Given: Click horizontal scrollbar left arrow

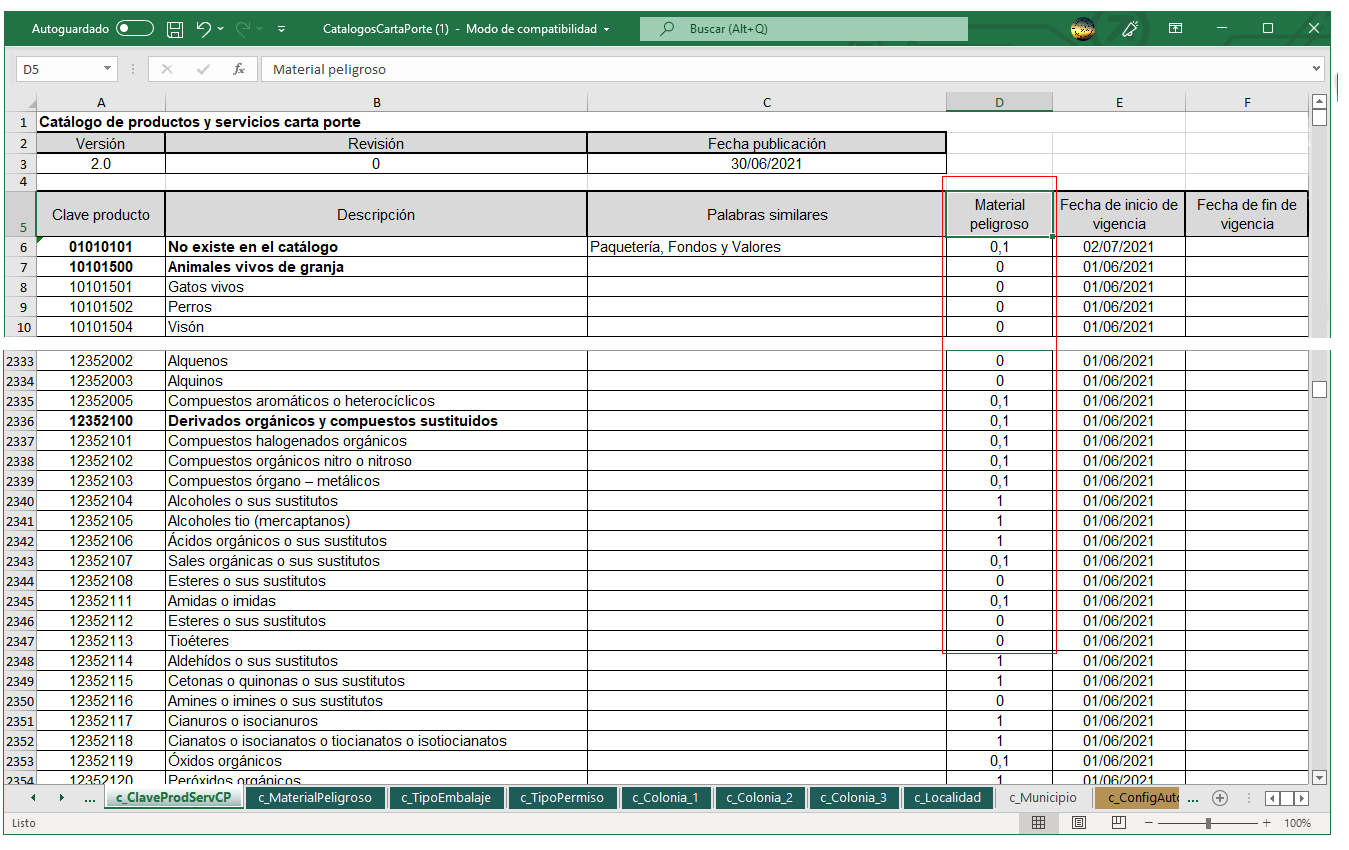Looking at the screenshot, I should [x=1272, y=798].
